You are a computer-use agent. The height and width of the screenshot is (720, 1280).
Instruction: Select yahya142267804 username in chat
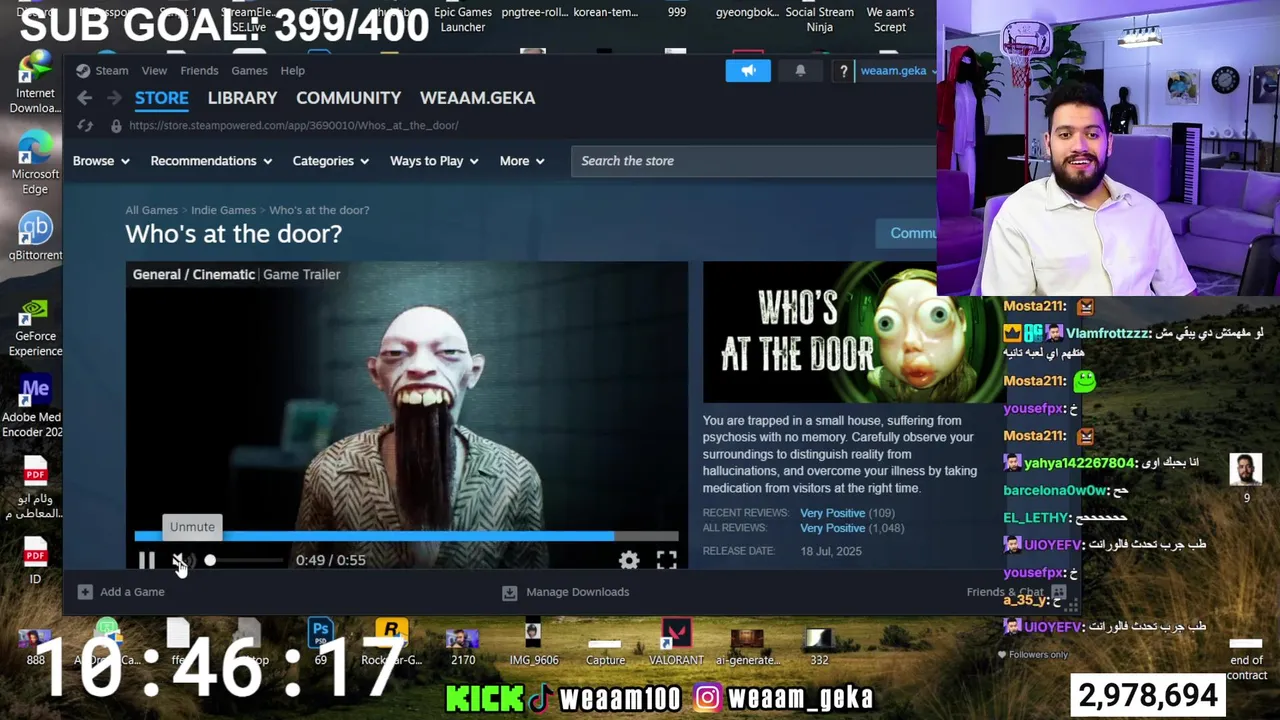(1080, 463)
